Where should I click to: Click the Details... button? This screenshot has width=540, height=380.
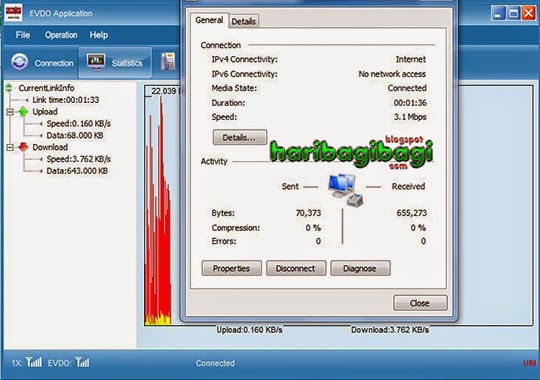coord(240,137)
